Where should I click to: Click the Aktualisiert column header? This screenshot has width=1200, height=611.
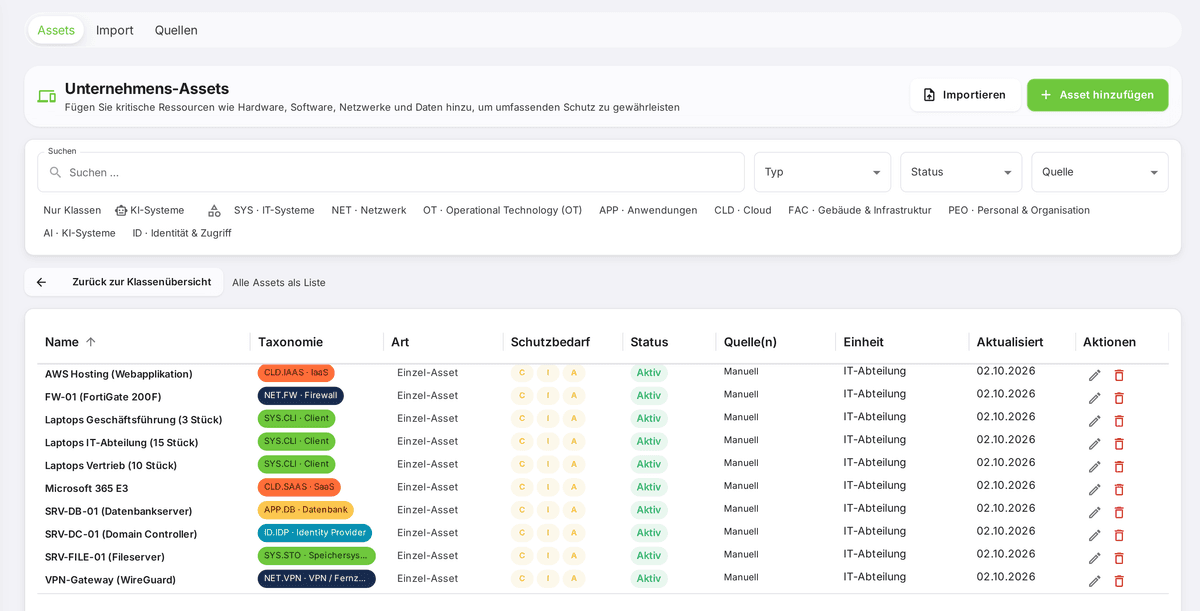1010,342
